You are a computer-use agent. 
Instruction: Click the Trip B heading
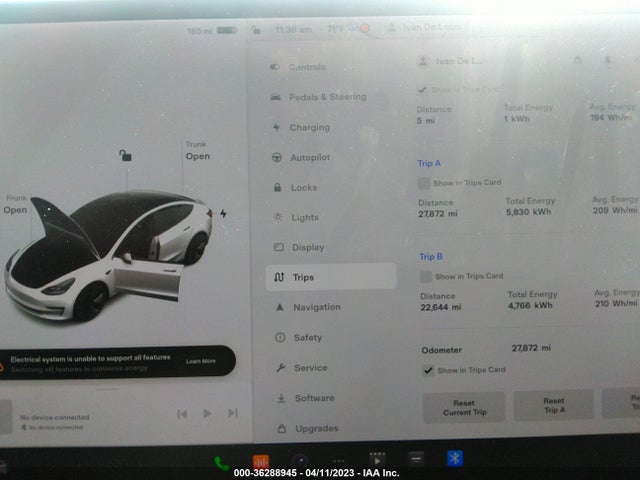[x=431, y=257]
